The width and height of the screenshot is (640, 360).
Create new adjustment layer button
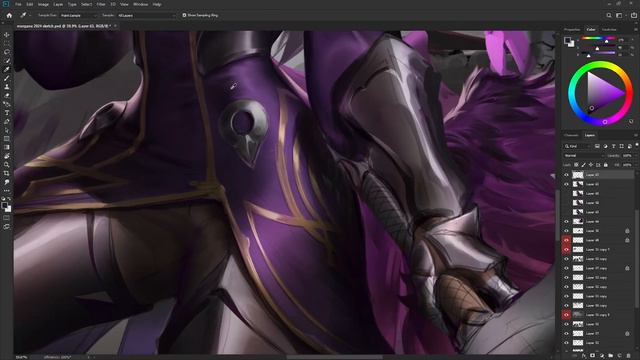coord(602,356)
